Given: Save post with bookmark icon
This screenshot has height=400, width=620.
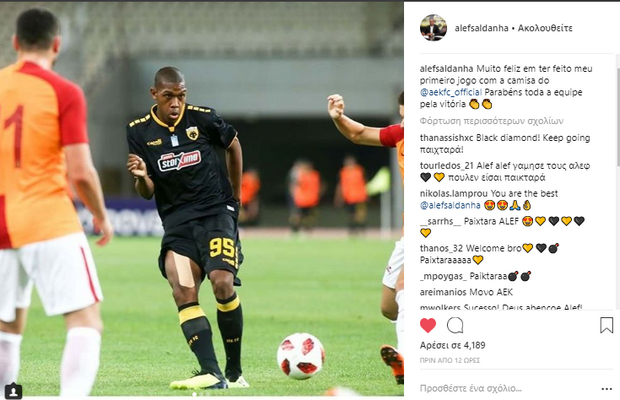Looking at the screenshot, I should click(606, 325).
